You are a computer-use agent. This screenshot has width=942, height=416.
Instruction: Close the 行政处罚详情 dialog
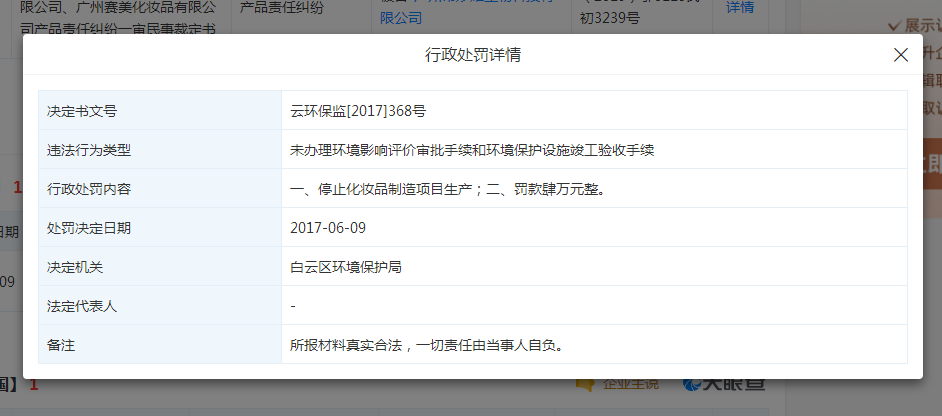[900, 55]
